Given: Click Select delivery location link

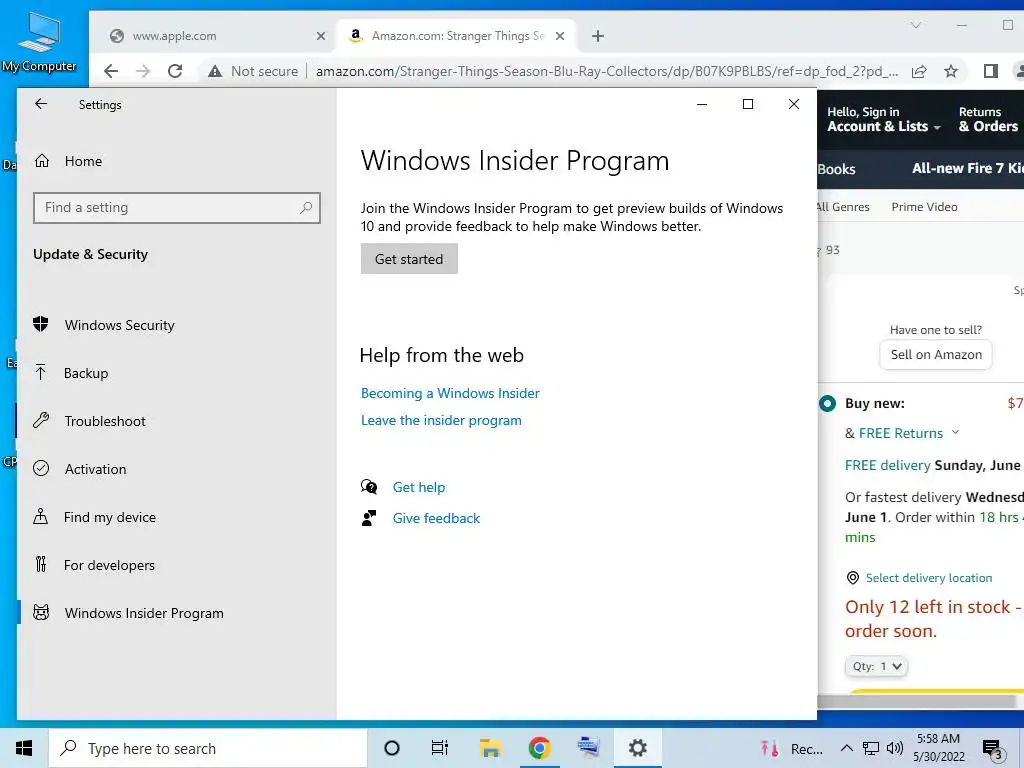Looking at the screenshot, I should 929,578.
